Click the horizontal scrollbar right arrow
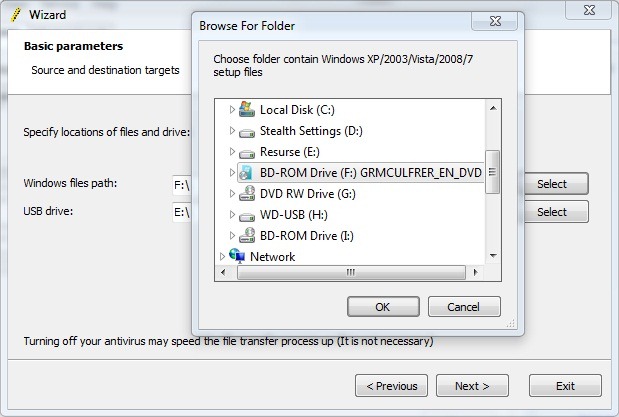The image size is (619, 417). [x=475, y=272]
